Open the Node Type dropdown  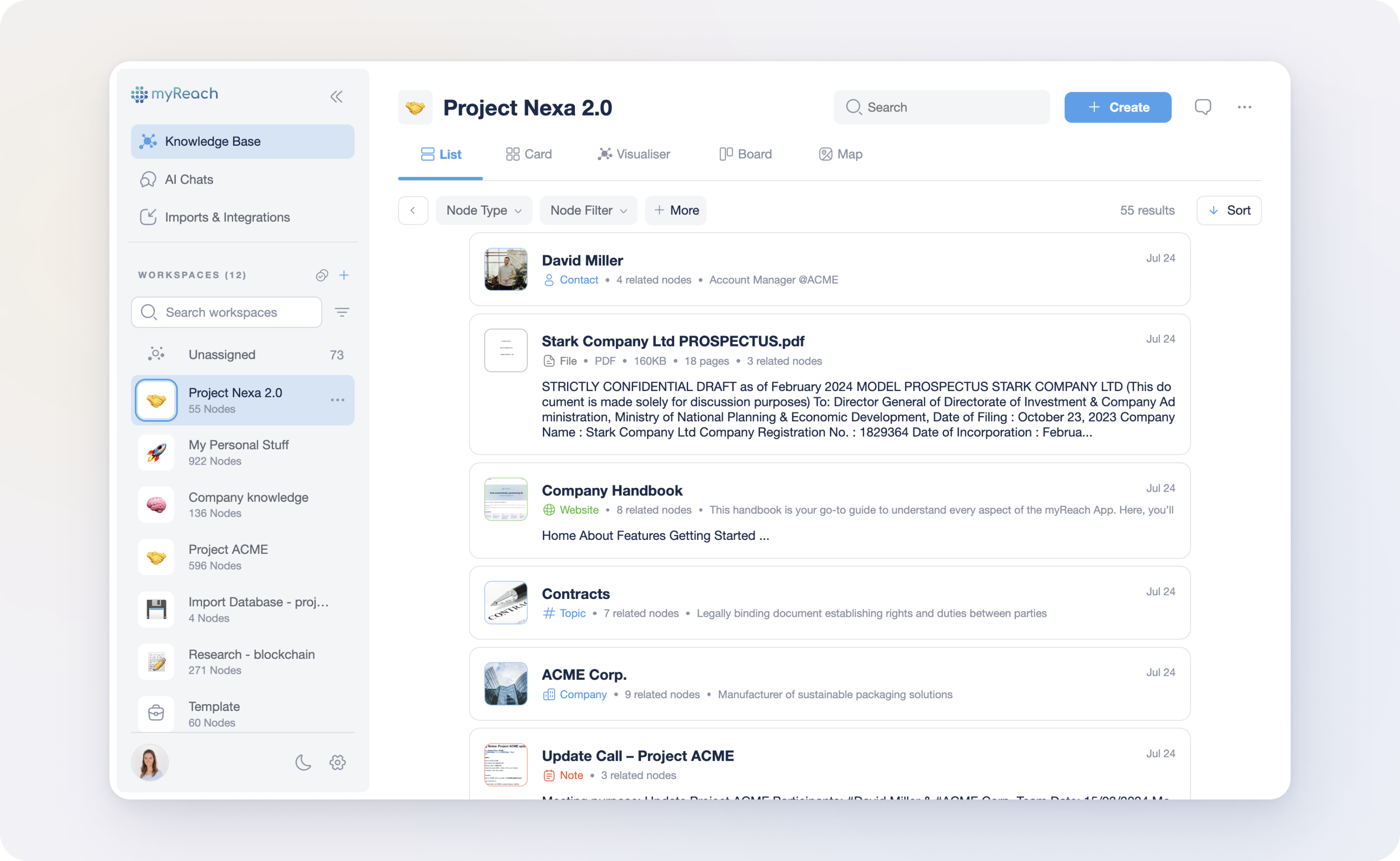point(483,210)
